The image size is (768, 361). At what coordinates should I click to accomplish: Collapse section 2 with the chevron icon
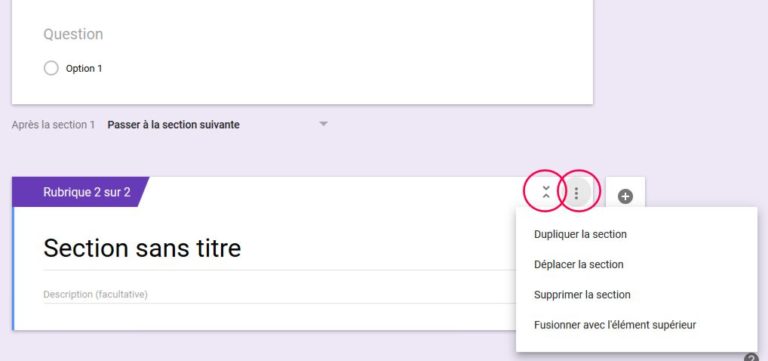point(546,192)
